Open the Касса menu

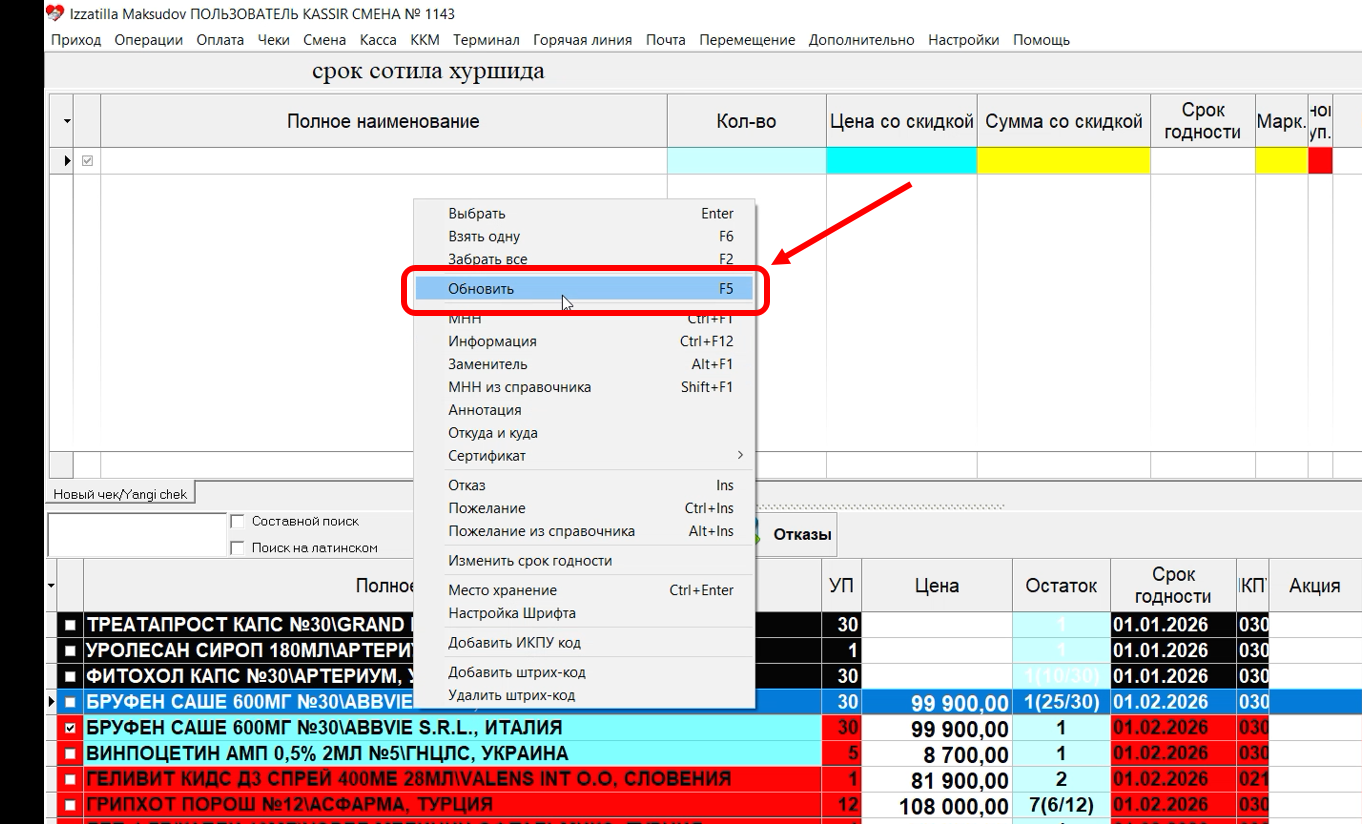coord(378,40)
